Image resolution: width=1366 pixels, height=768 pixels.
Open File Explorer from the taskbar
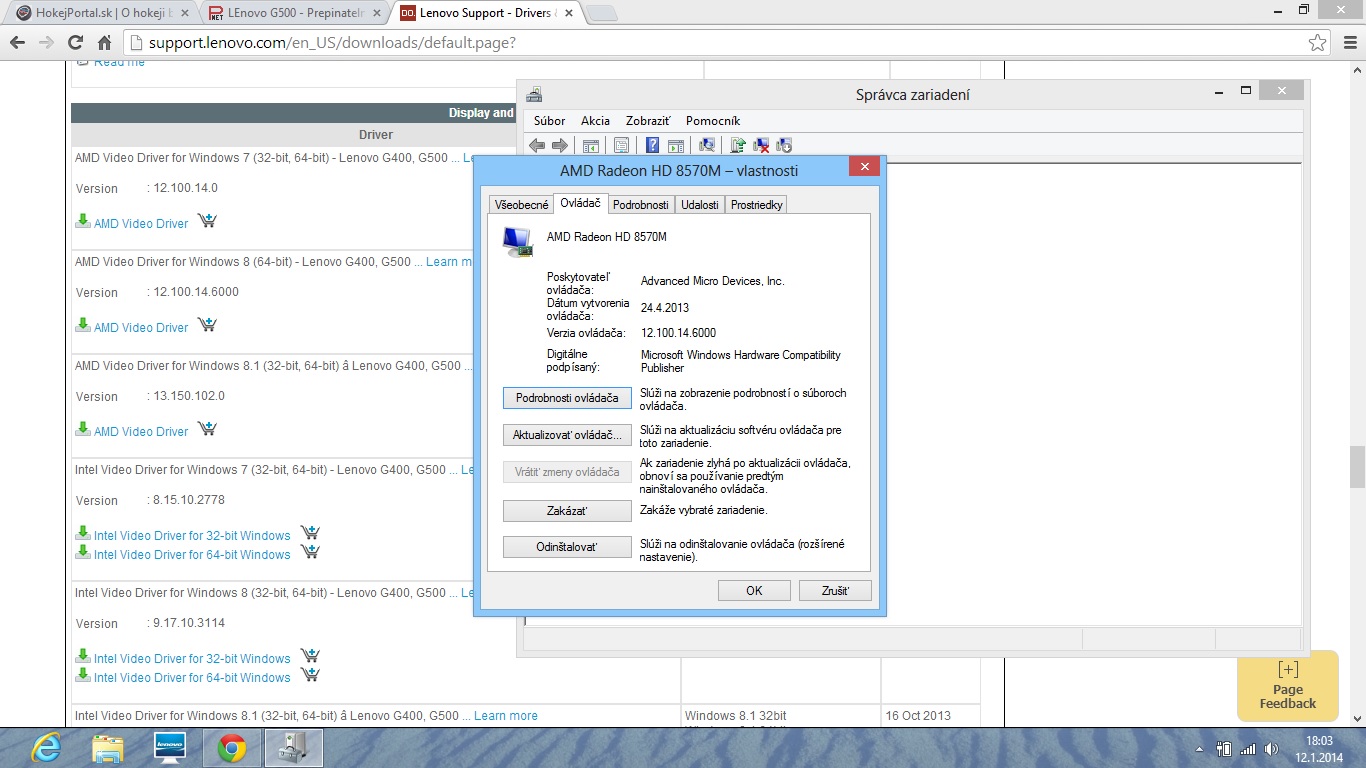pos(108,747)
